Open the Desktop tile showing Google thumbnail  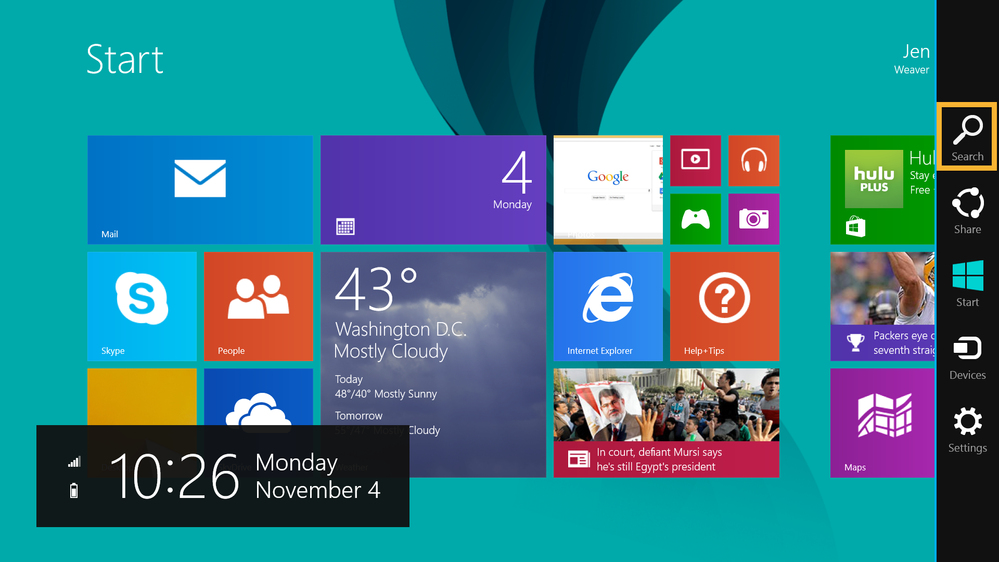pyautogui.click(x=607, y=190)
